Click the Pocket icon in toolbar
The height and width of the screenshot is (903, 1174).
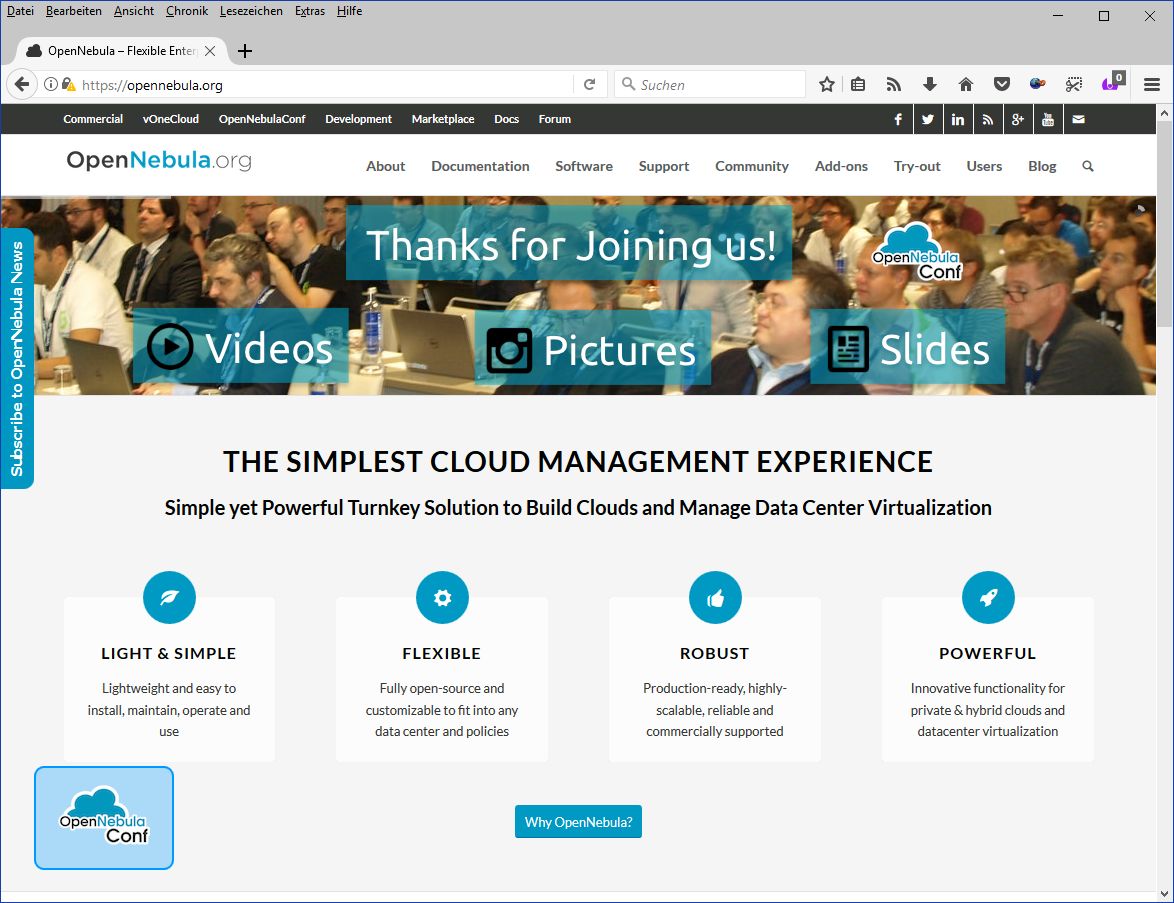point(1002,85)
